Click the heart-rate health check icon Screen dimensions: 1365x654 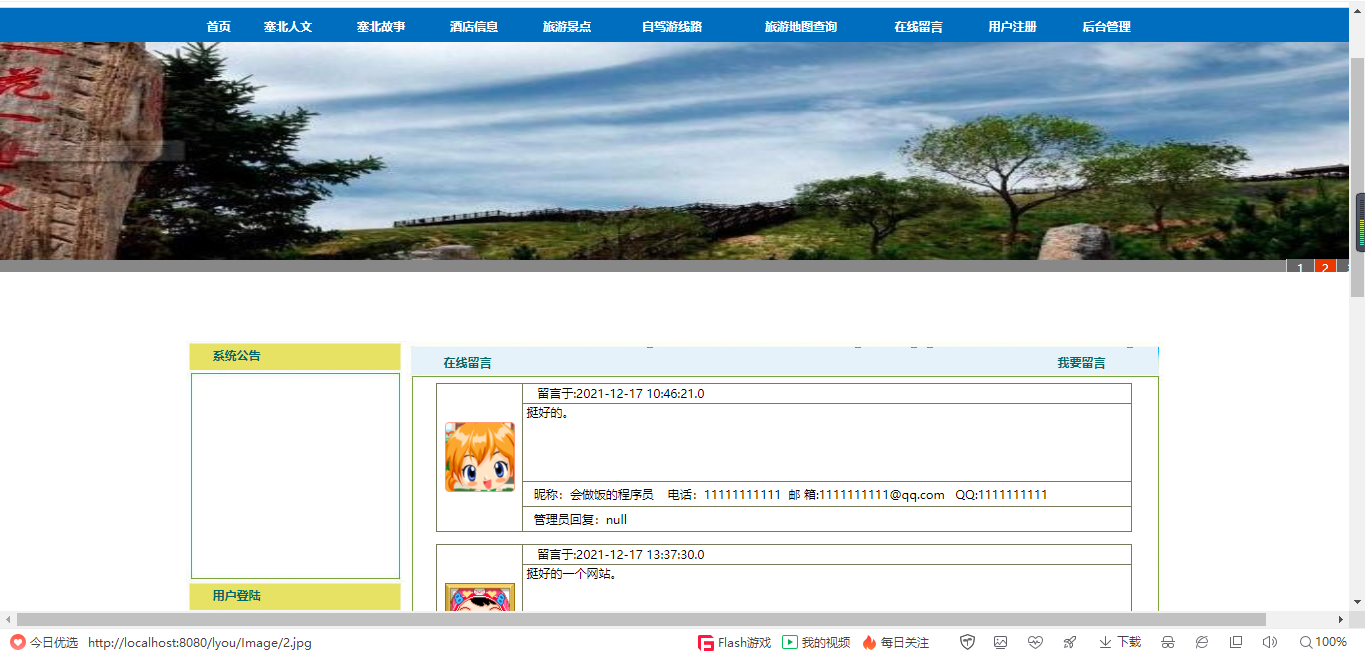[x=1035, y=642]
